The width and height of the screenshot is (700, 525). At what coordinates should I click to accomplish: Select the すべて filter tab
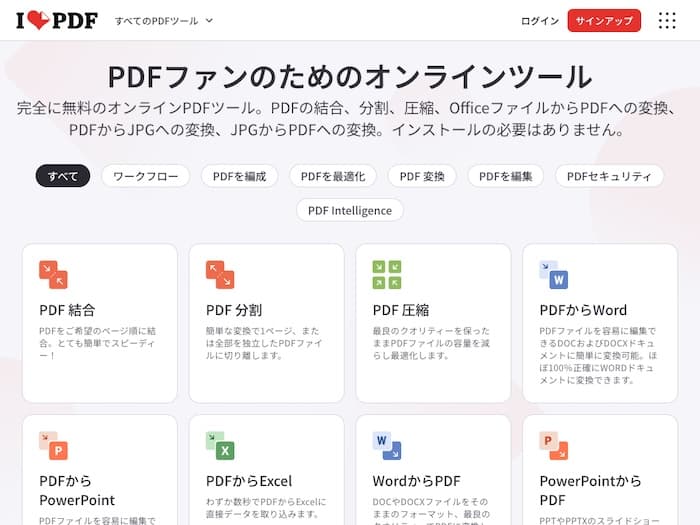[x=63, y=176]
